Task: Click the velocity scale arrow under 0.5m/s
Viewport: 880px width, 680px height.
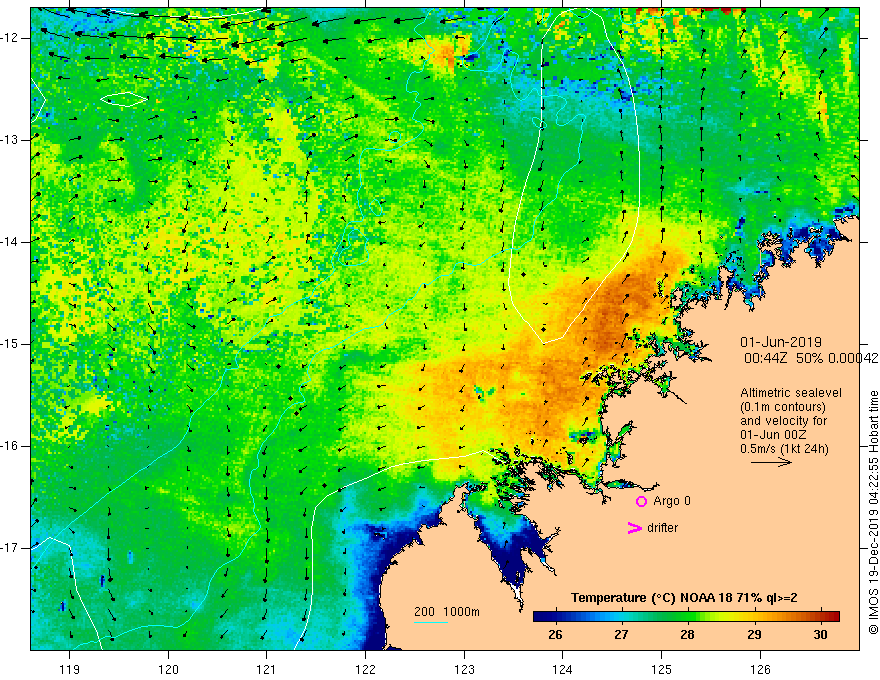Action: pyautogui.click(x=771, y=462)
